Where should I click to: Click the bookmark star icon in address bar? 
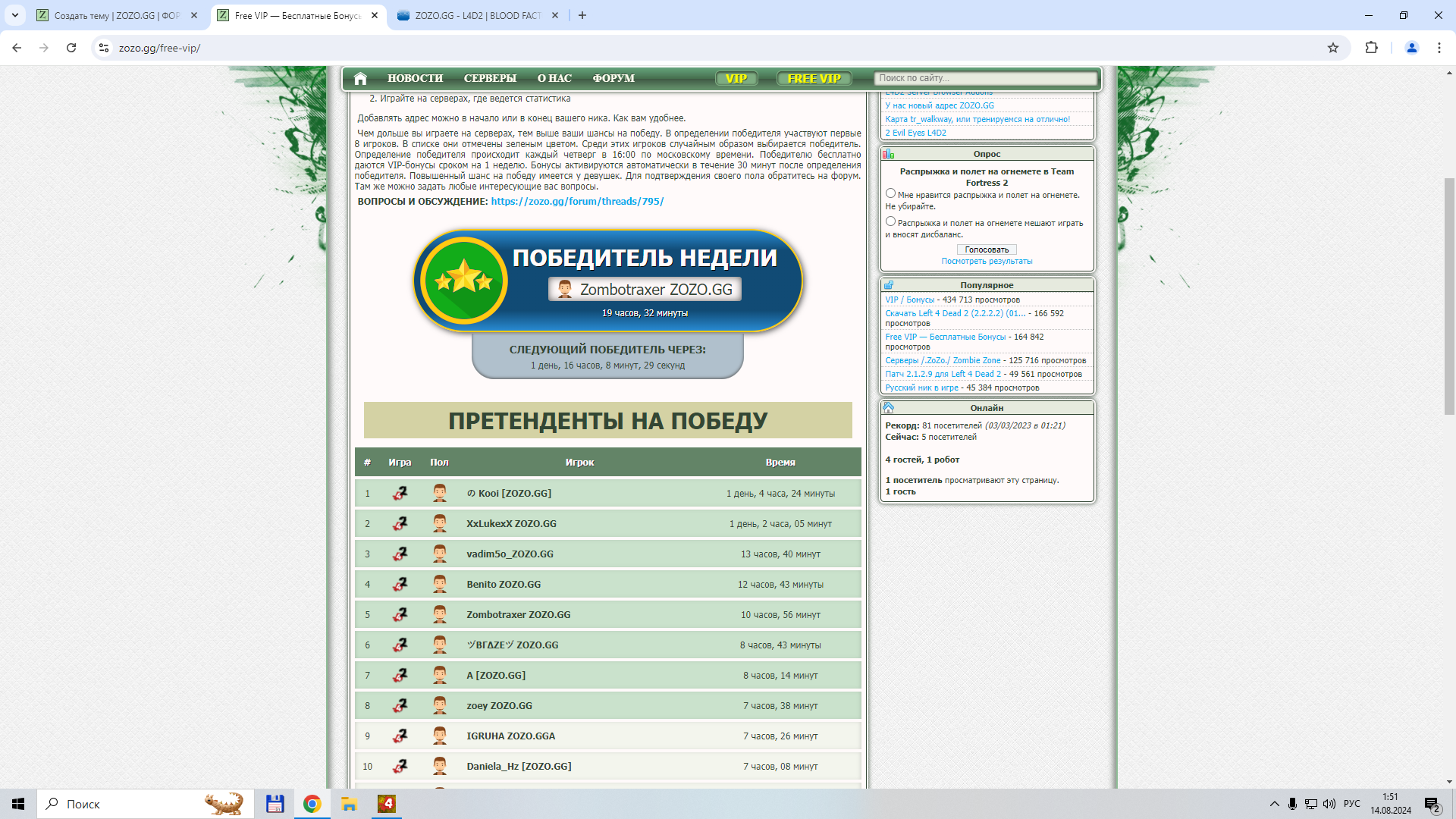click(1333, 48)
